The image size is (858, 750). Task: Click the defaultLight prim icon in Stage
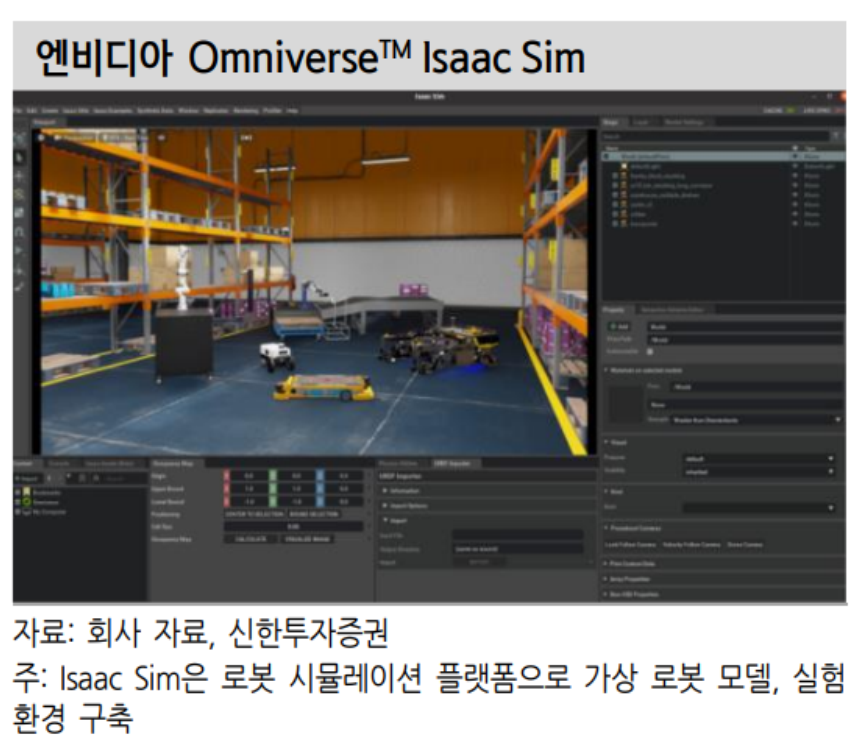(x=624, y=166)
